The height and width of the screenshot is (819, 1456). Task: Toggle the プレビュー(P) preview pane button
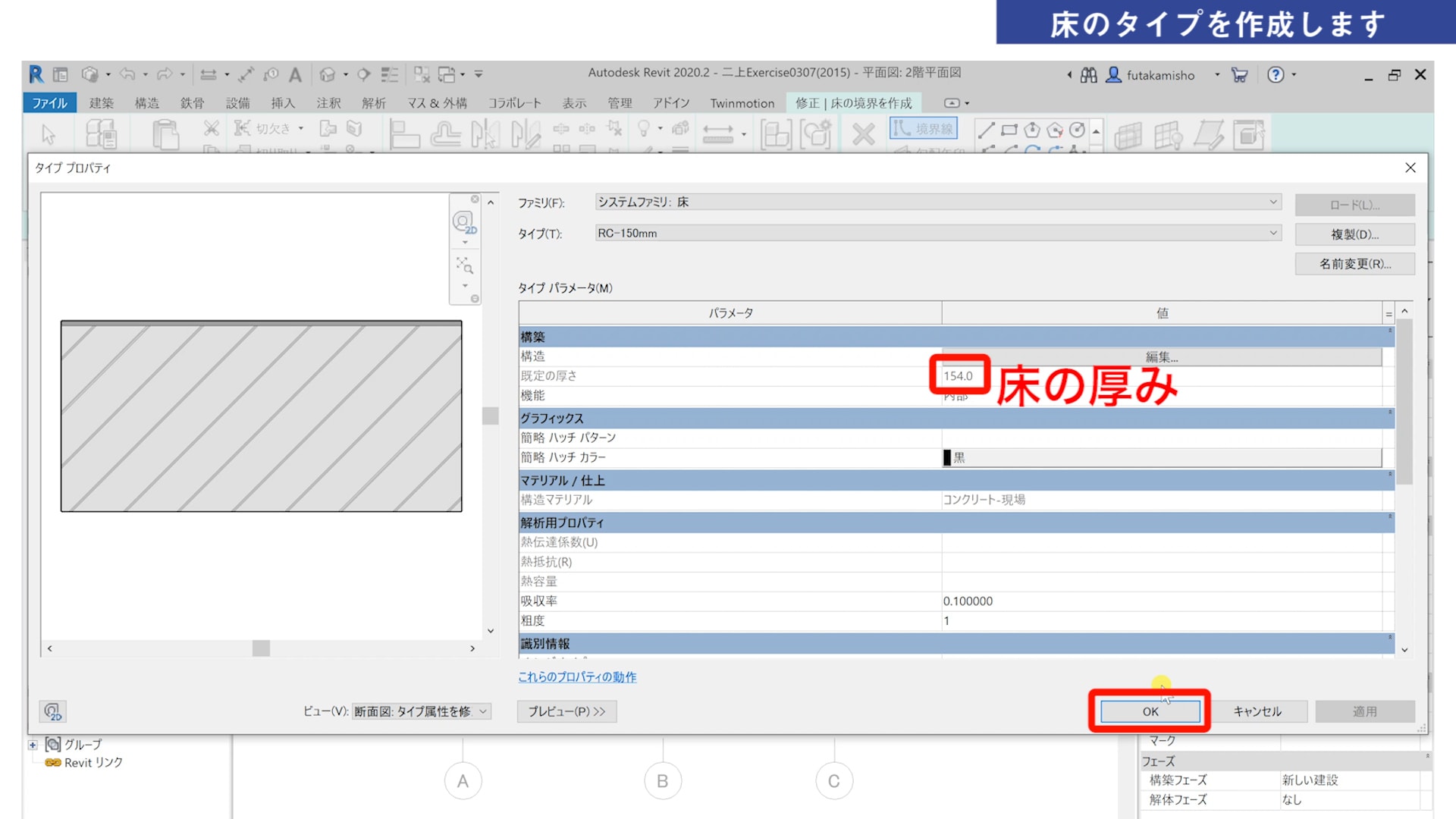click(566, 711)
